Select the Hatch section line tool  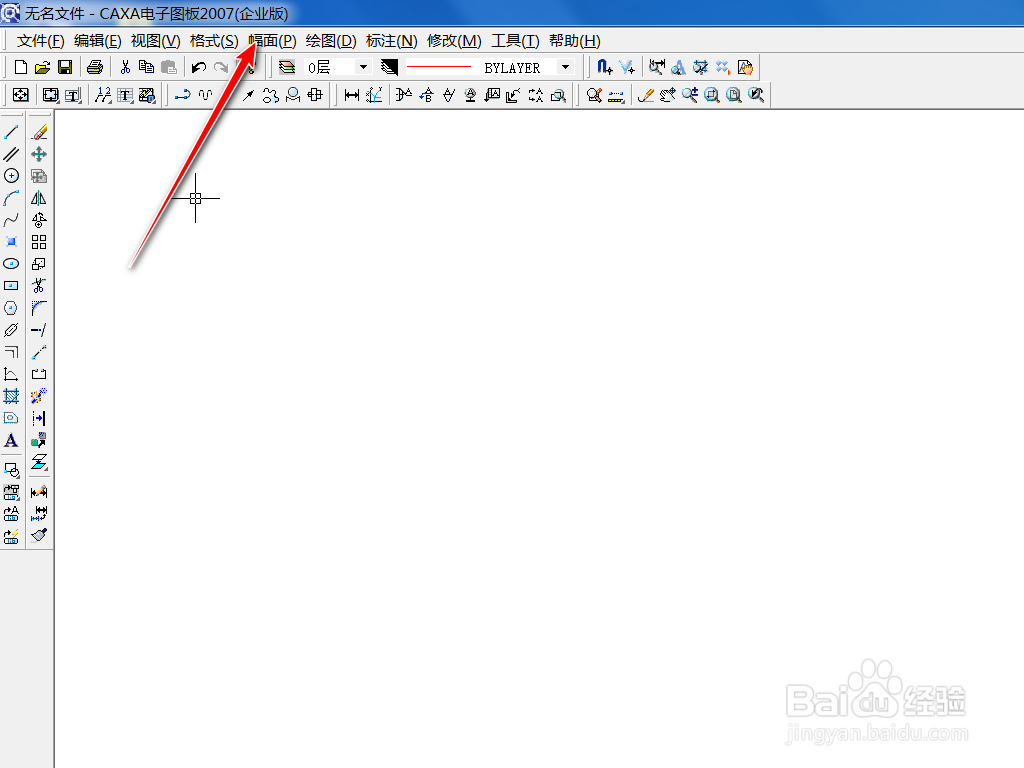(x=11, y=396)
